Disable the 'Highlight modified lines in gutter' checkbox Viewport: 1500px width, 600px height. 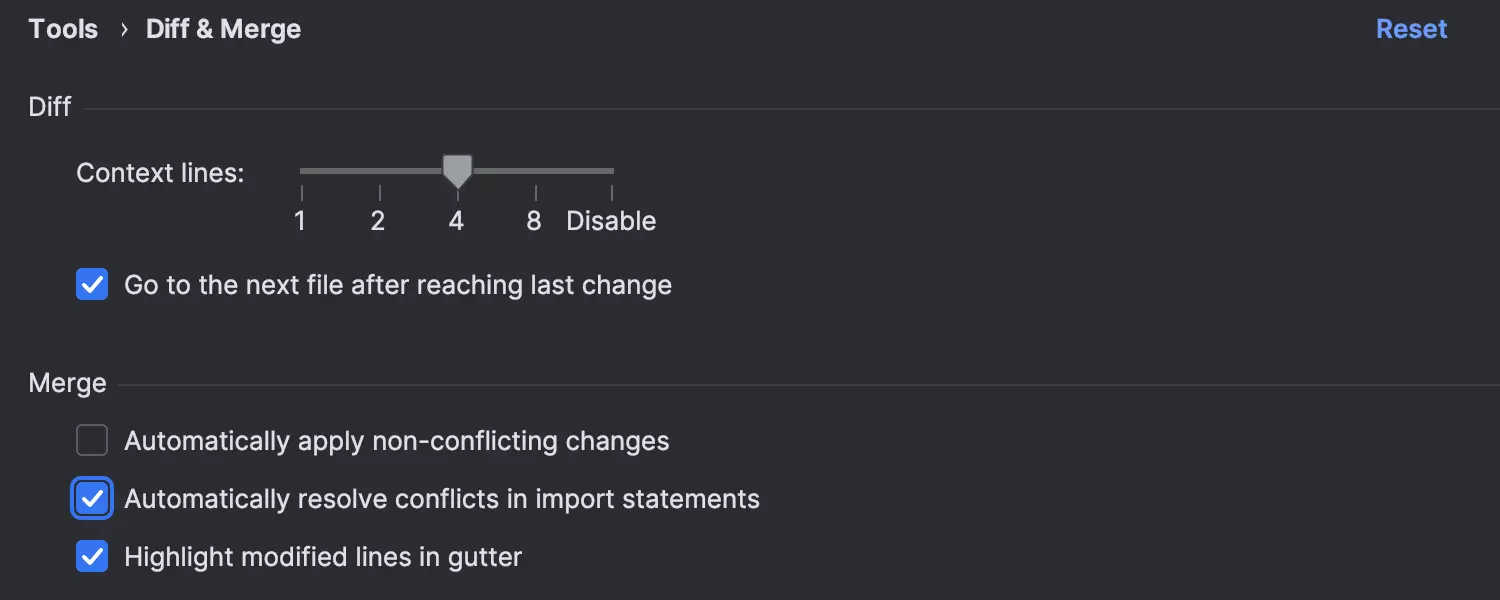(92, 557)
